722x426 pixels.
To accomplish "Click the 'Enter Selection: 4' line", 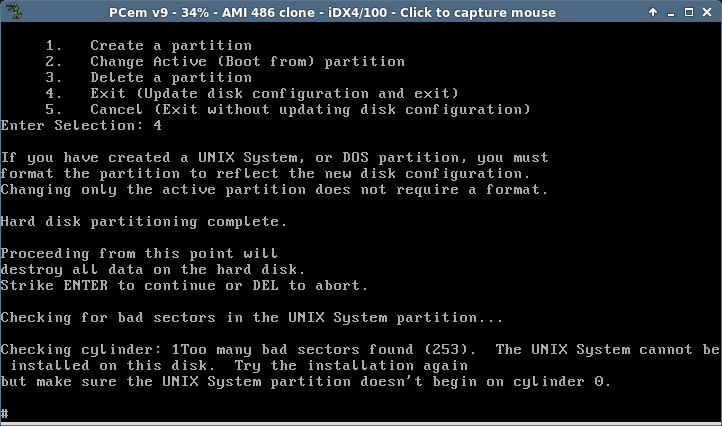I will coord(81,125).
